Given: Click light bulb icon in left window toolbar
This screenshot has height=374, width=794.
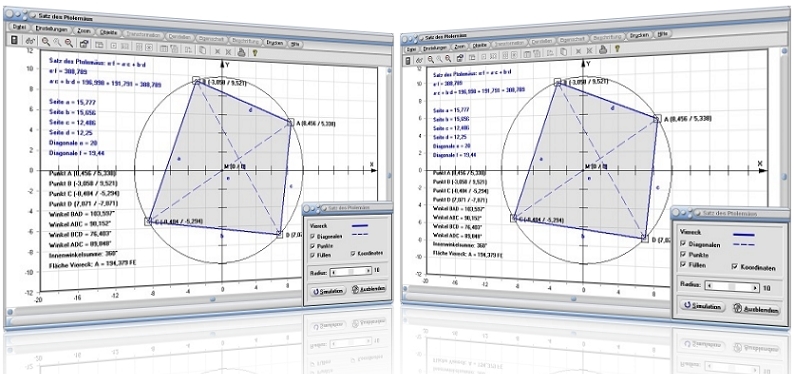Looking at the screenshot, I should (x=255, y=53).
